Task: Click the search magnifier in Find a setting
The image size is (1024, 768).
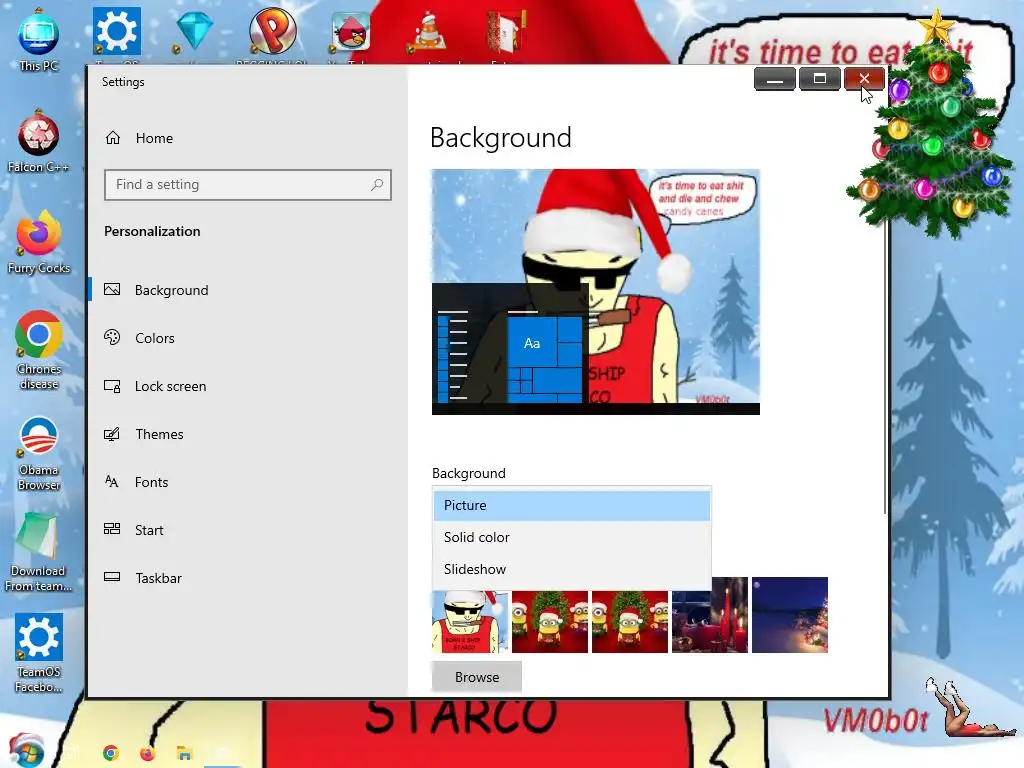Action: tap(377, 185)
